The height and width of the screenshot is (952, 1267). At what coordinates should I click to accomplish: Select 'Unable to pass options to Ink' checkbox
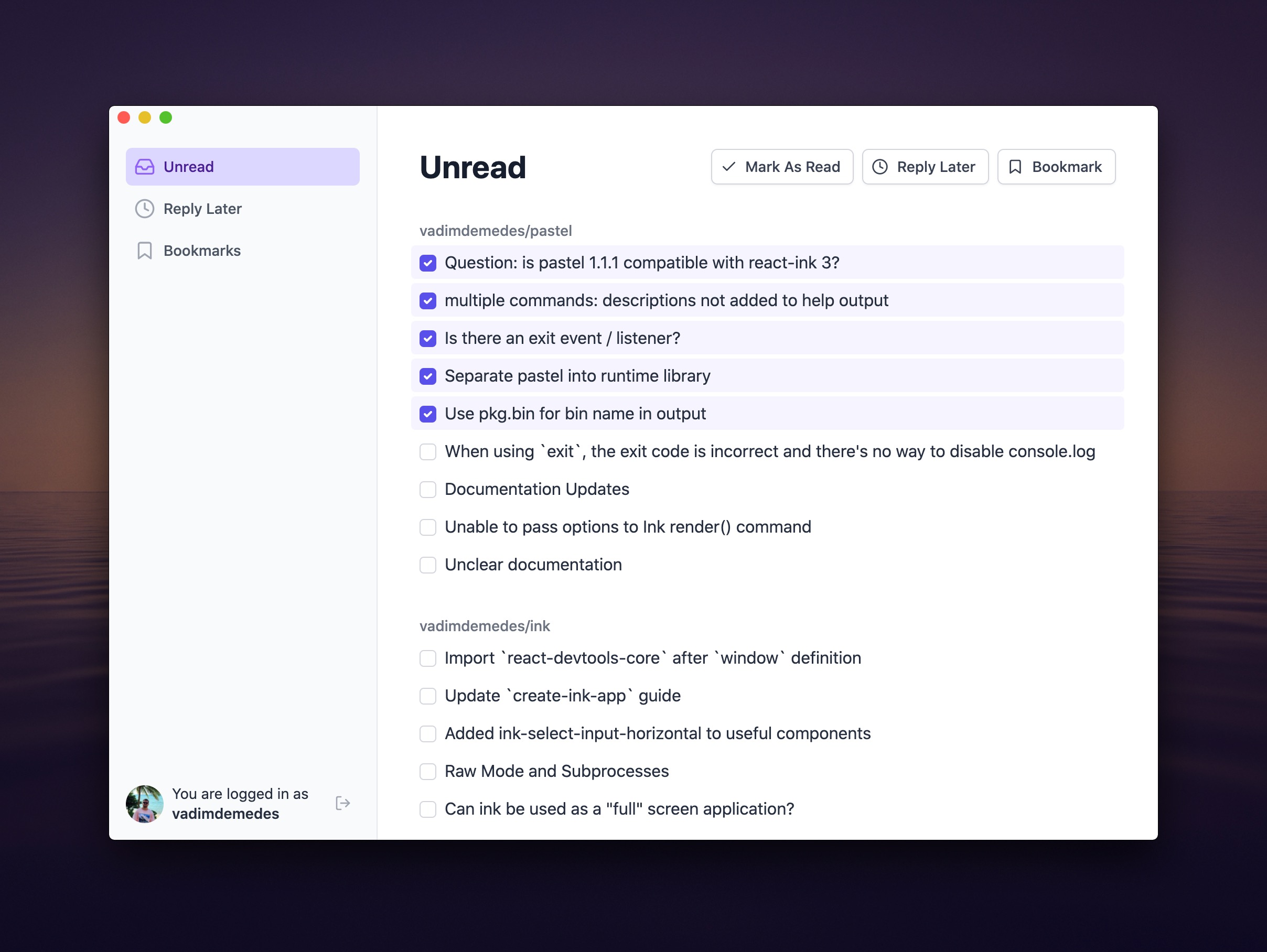428,528
